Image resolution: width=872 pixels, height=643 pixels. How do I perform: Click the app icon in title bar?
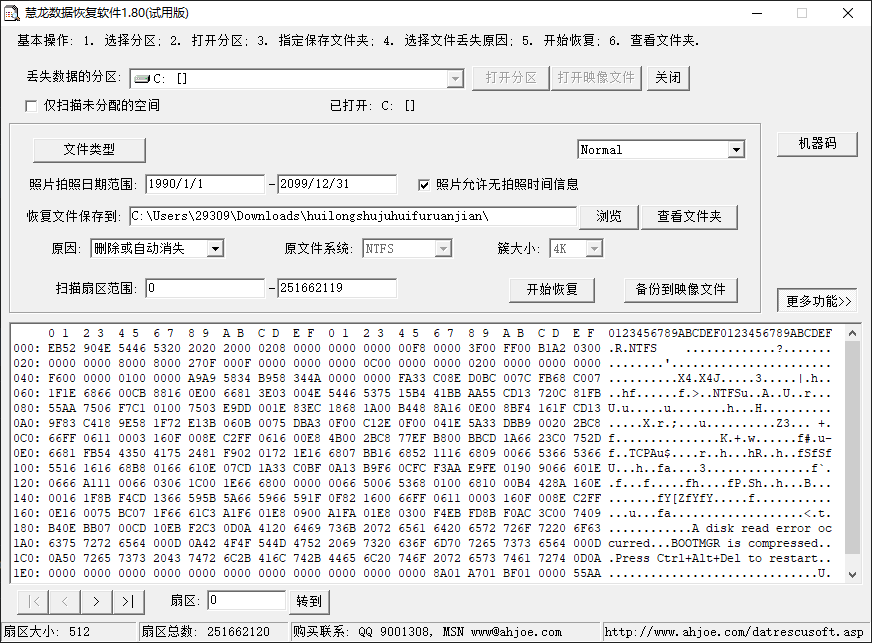click(11, 13)
